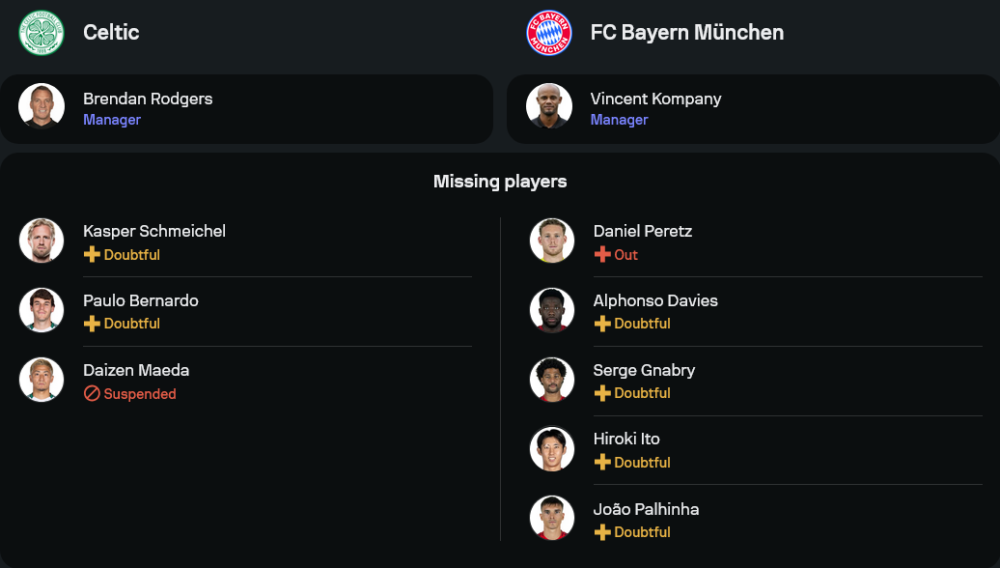Click the FC Bayern München crest icon
This screenshot has width=1000, height=568.
(549, 32)
